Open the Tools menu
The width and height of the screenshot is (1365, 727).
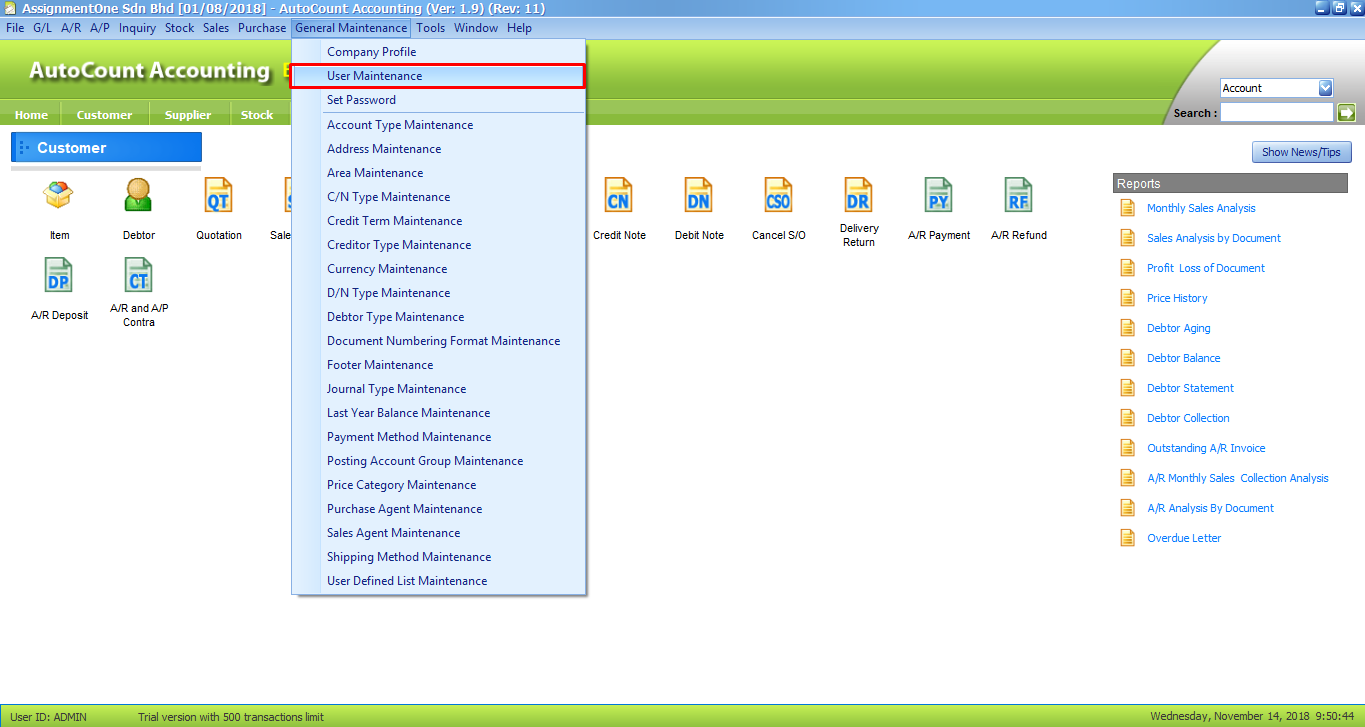431,28
